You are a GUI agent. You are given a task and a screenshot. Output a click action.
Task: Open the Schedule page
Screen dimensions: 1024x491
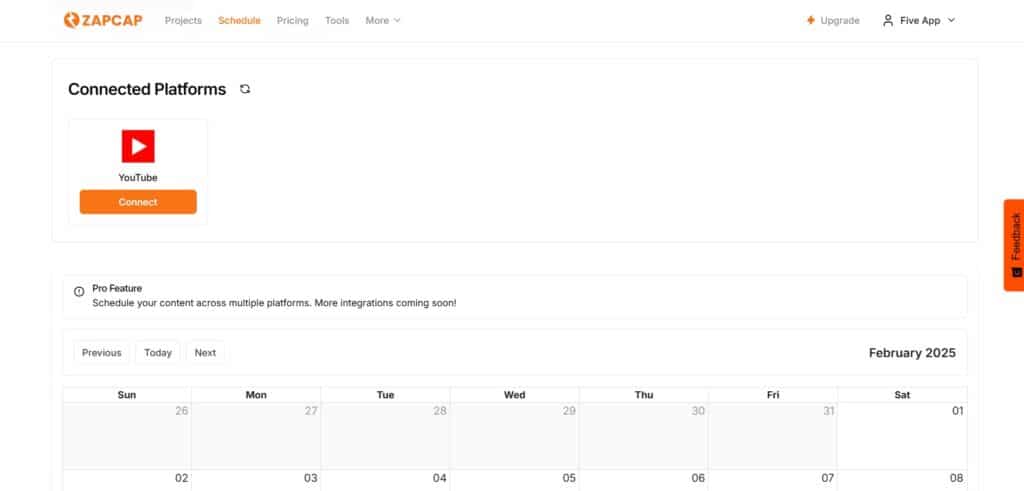(239, 20)
